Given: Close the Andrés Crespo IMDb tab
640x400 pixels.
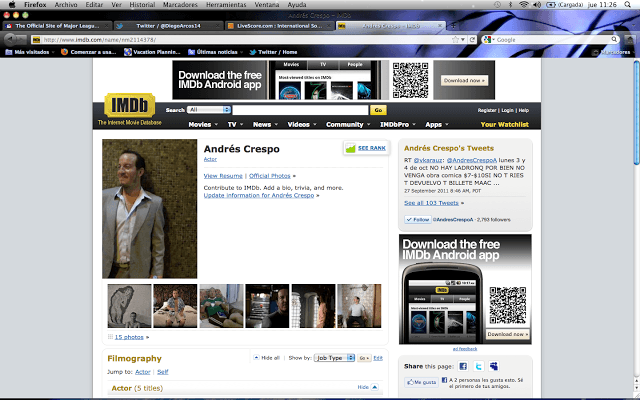Looking at the screenshot, I should point(440,26).
